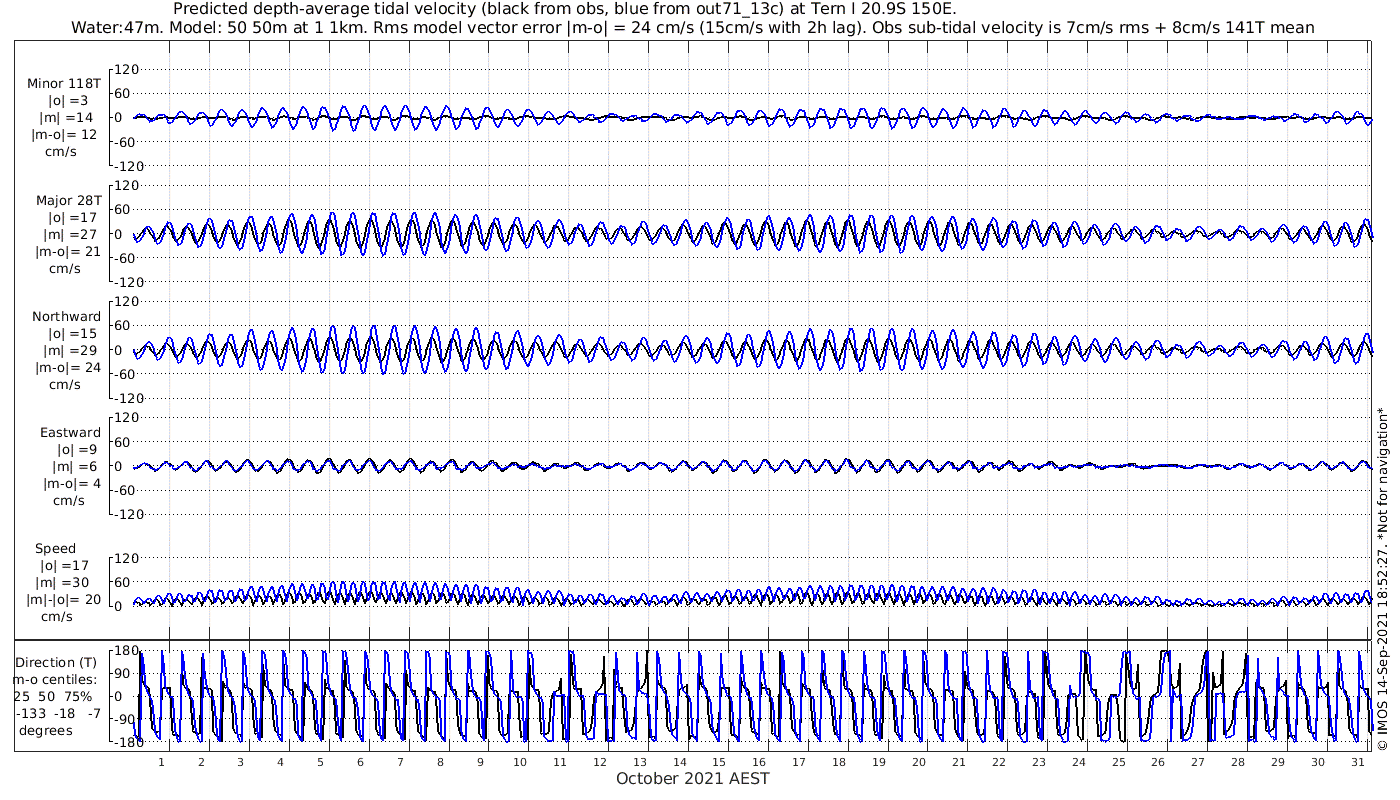The image size is (1400, 800).
Task: Click the '-60' tick on Northward panel axis
Action: (x=124, y=374)
